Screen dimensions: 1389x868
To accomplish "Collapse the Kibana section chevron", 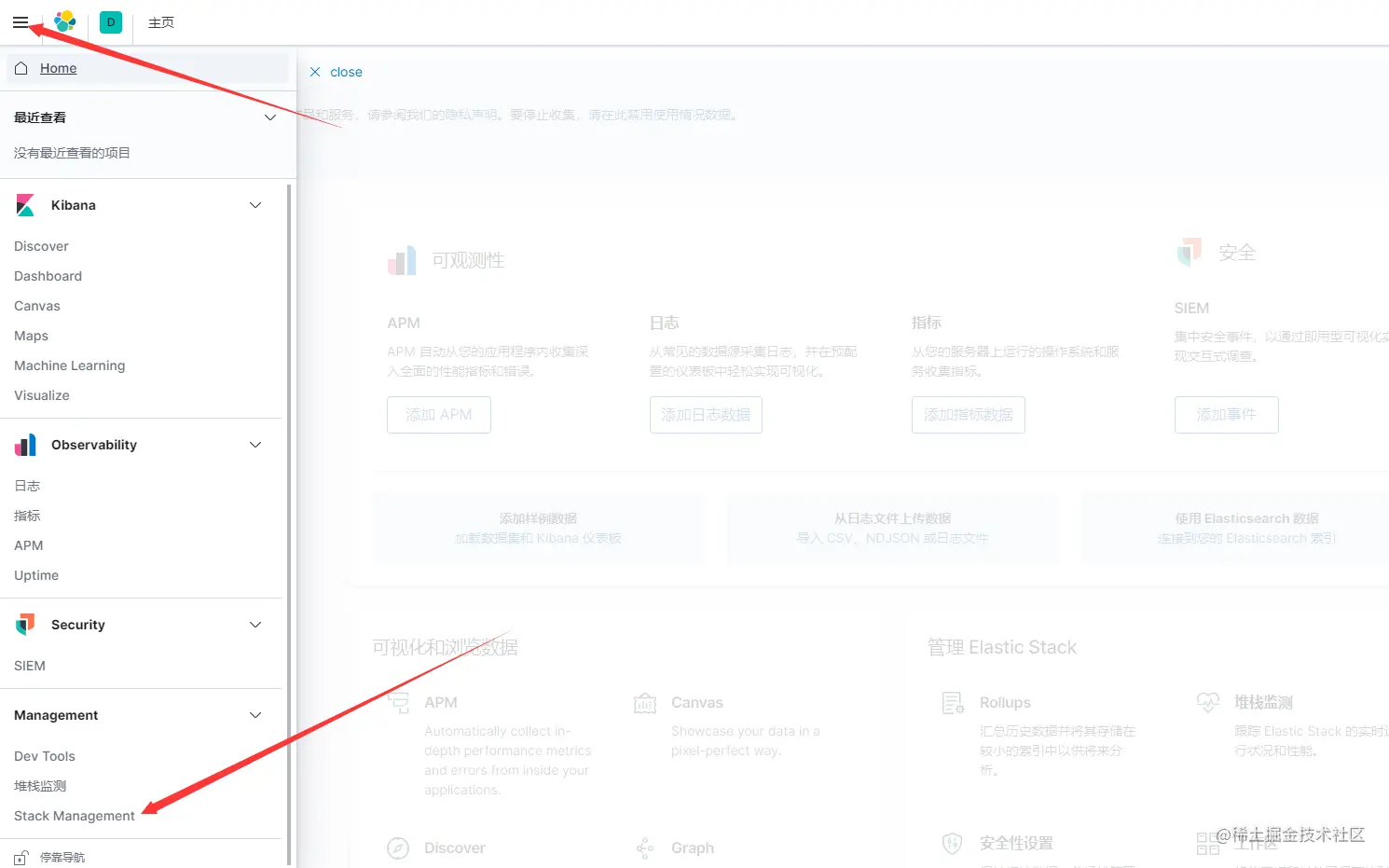I will point(255,205).
